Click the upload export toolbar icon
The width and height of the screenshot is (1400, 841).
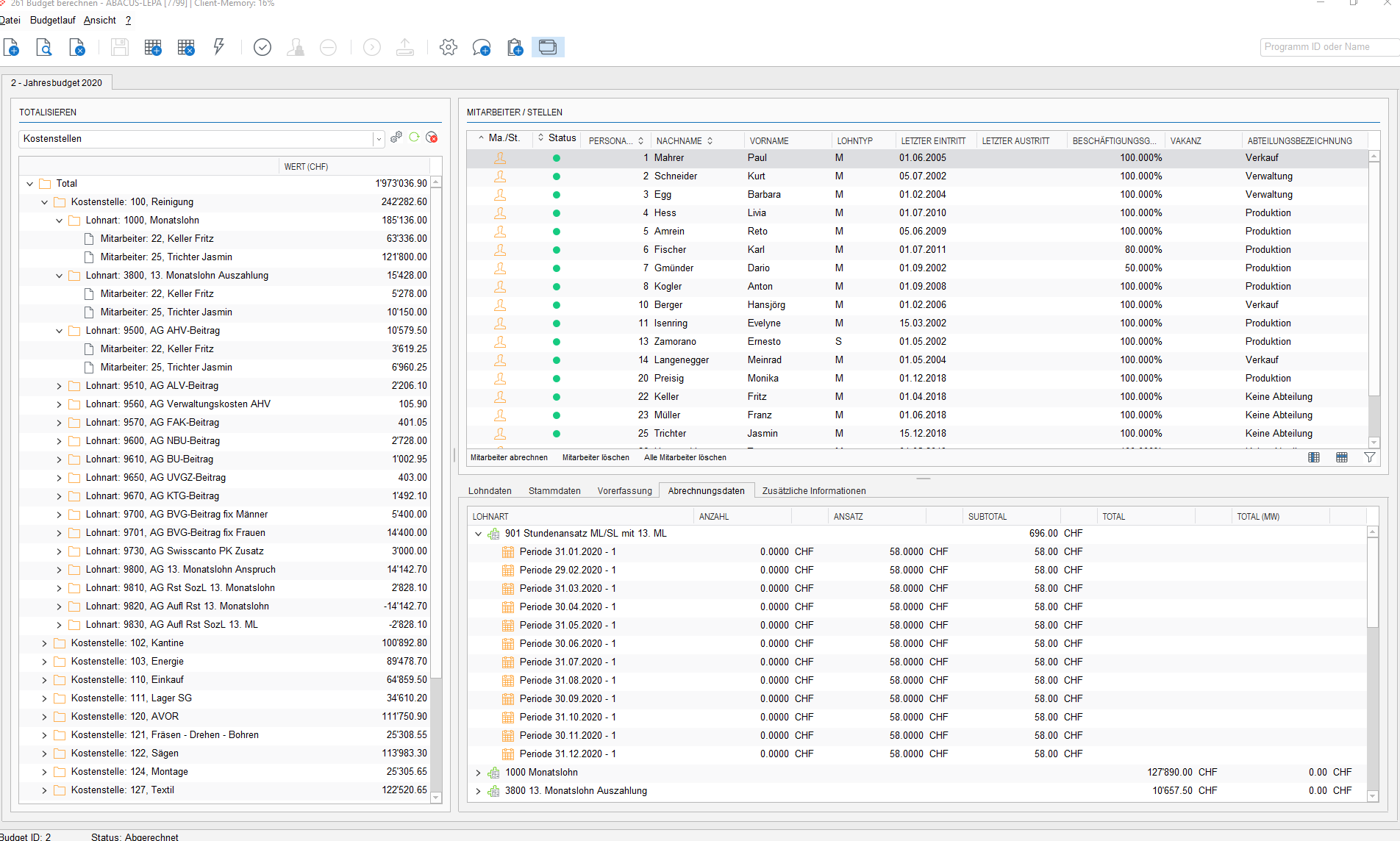(405, 48)
